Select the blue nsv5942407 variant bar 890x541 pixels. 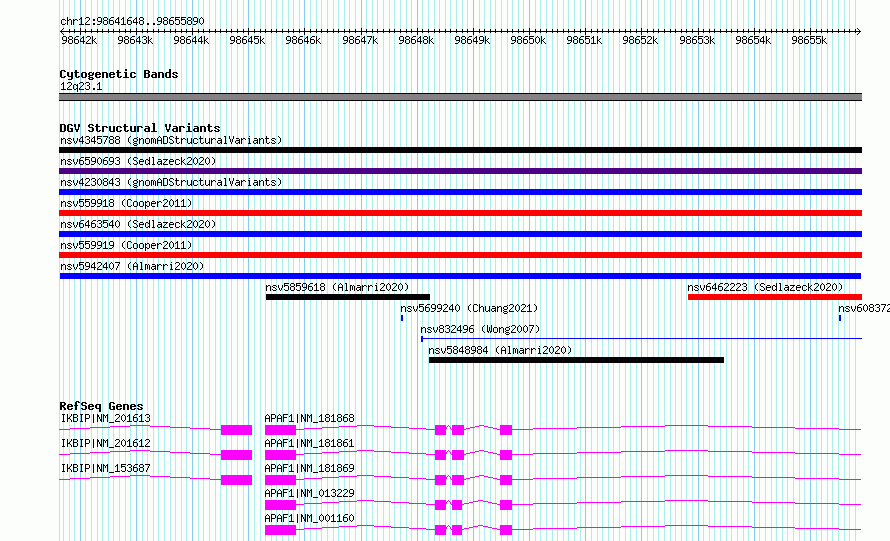click(x=460, y=276)
